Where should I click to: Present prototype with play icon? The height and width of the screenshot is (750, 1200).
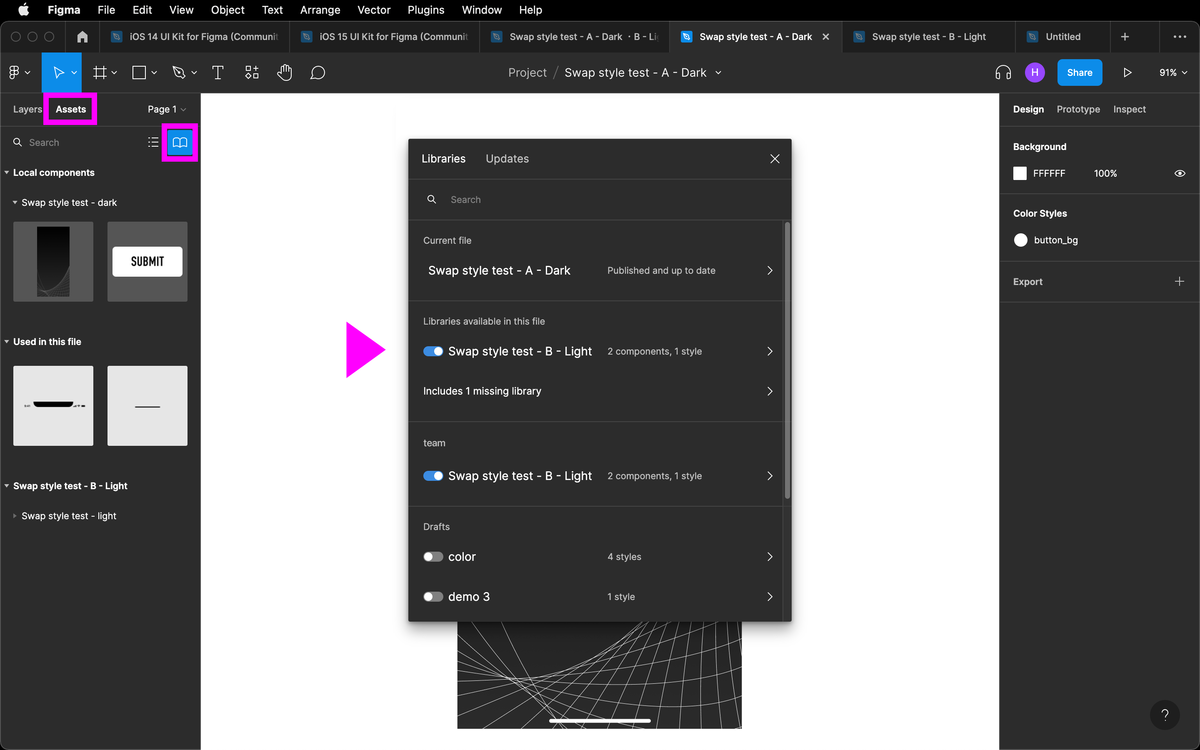coord(1128,73)
